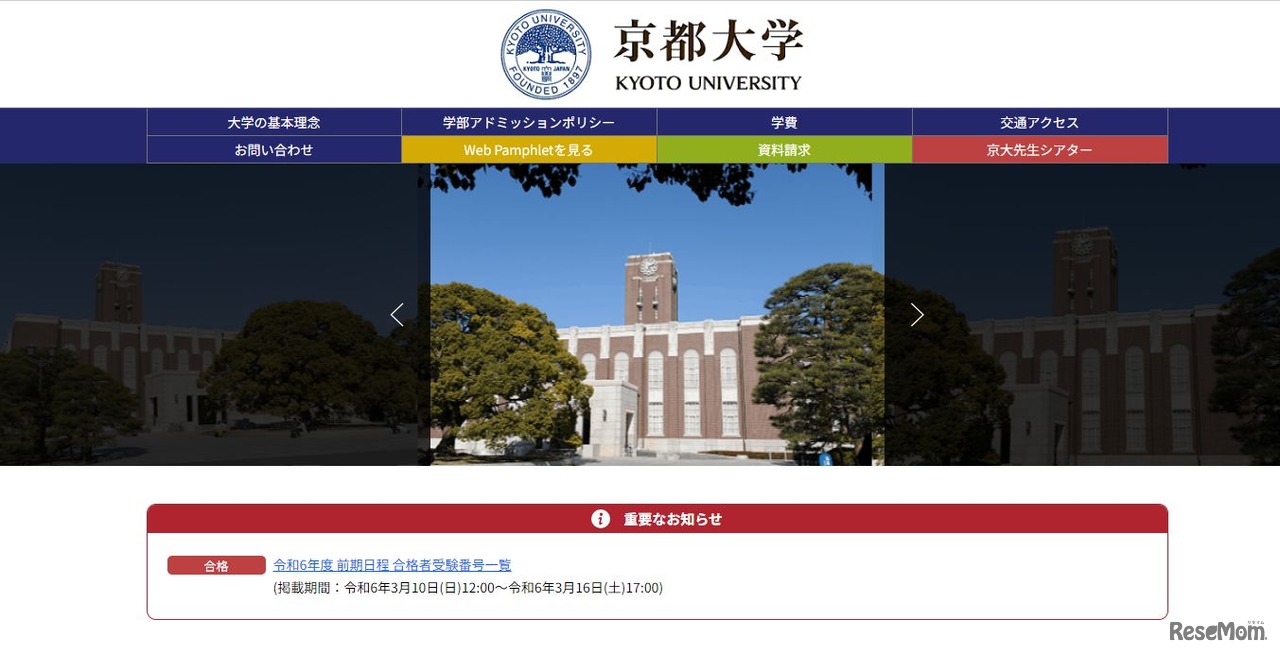Click the Kyoto University round emblem logo
The image size is (1280, 654).
coord(546,54)
